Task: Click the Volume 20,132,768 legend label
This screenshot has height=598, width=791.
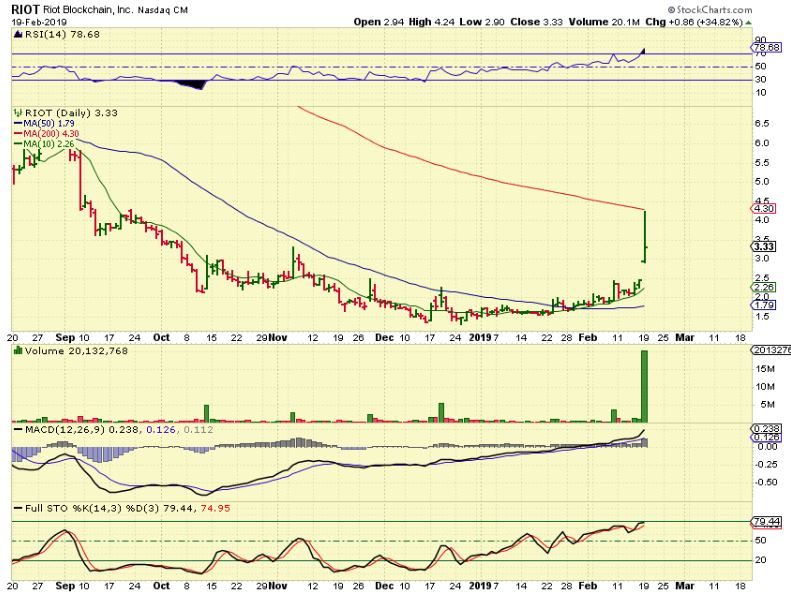Action: 76,351
